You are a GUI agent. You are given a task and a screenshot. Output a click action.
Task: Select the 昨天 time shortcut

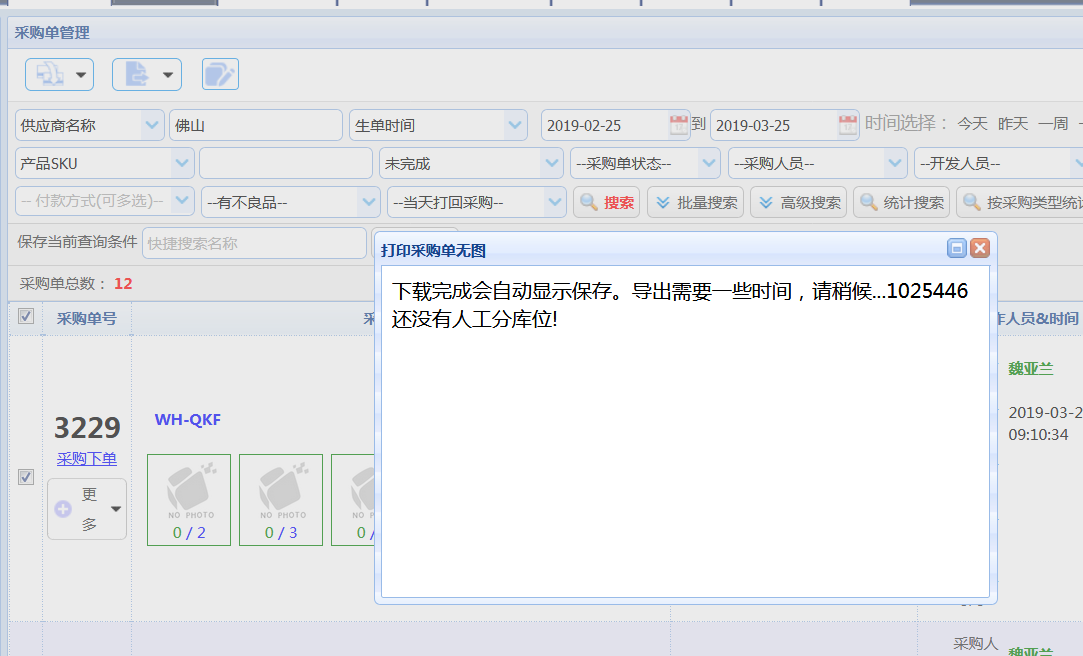(x=1013, y=124)
